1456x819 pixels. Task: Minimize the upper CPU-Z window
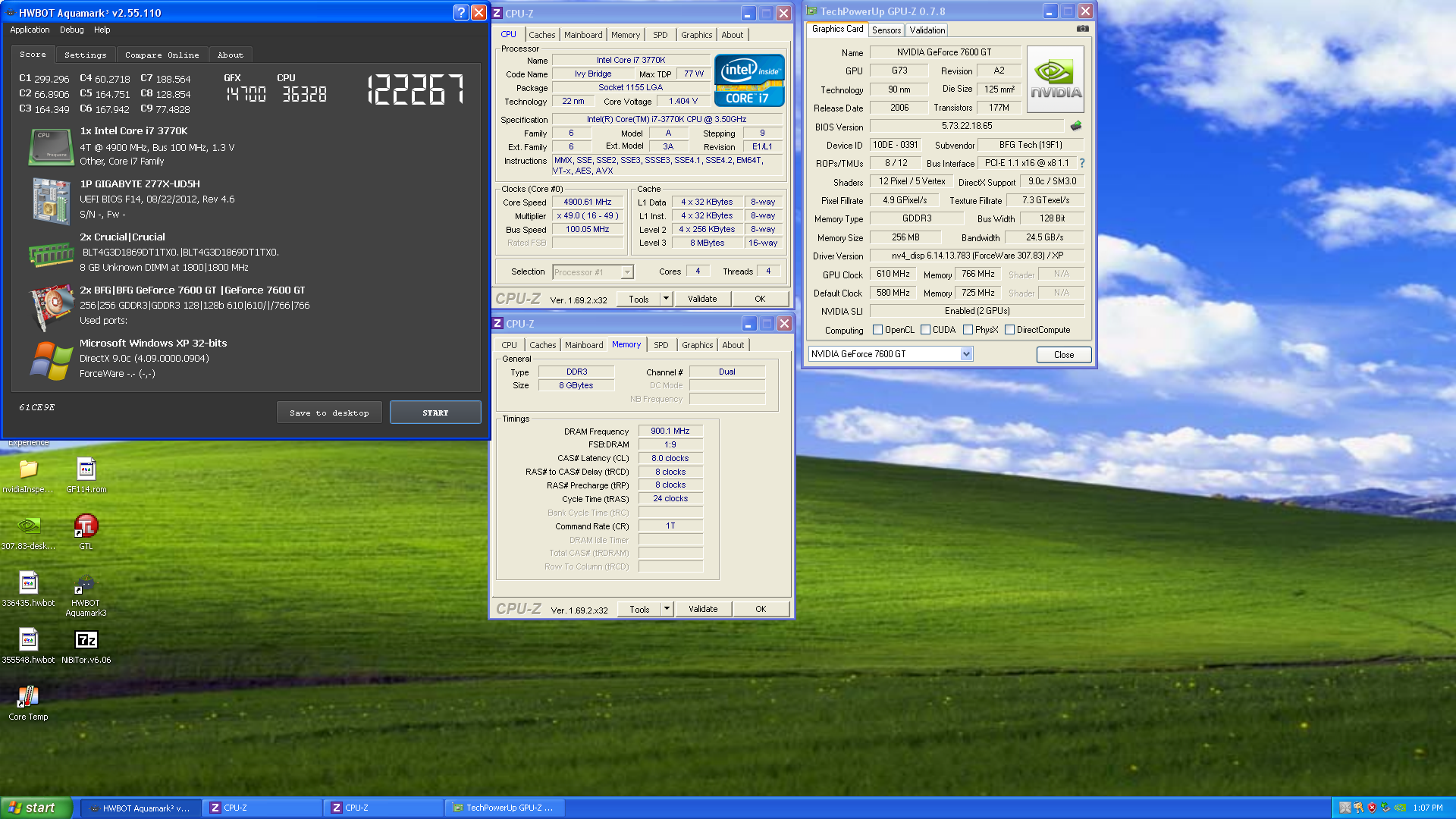point(748,13)
